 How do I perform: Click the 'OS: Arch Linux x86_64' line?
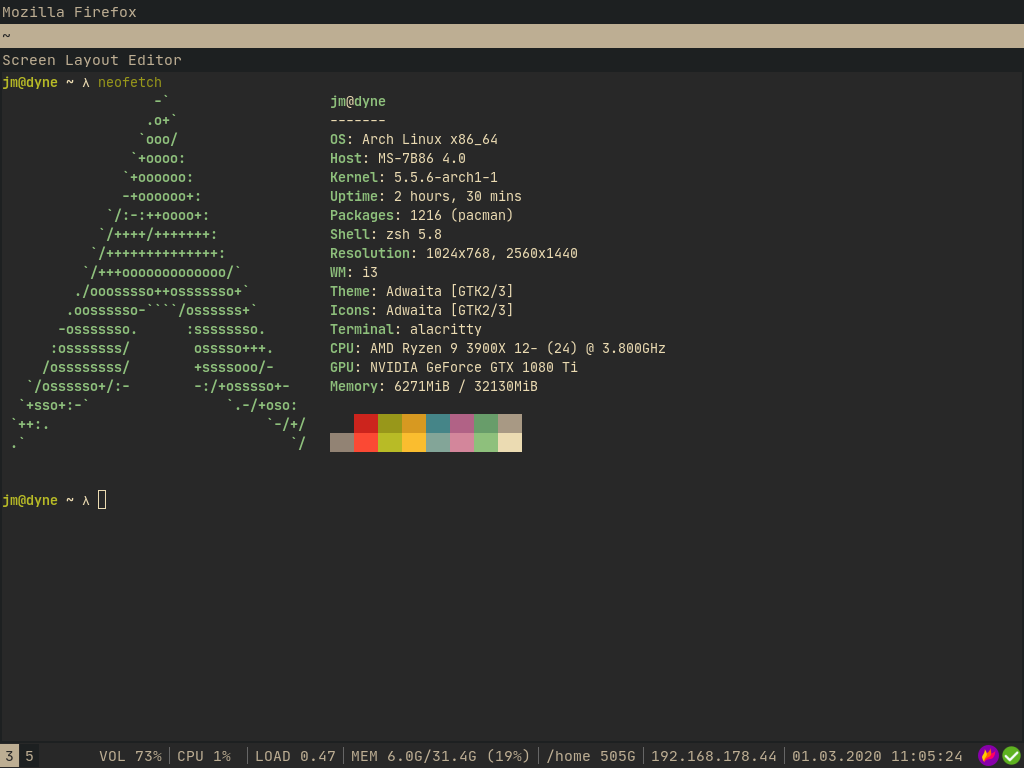(x=414, y=139)
